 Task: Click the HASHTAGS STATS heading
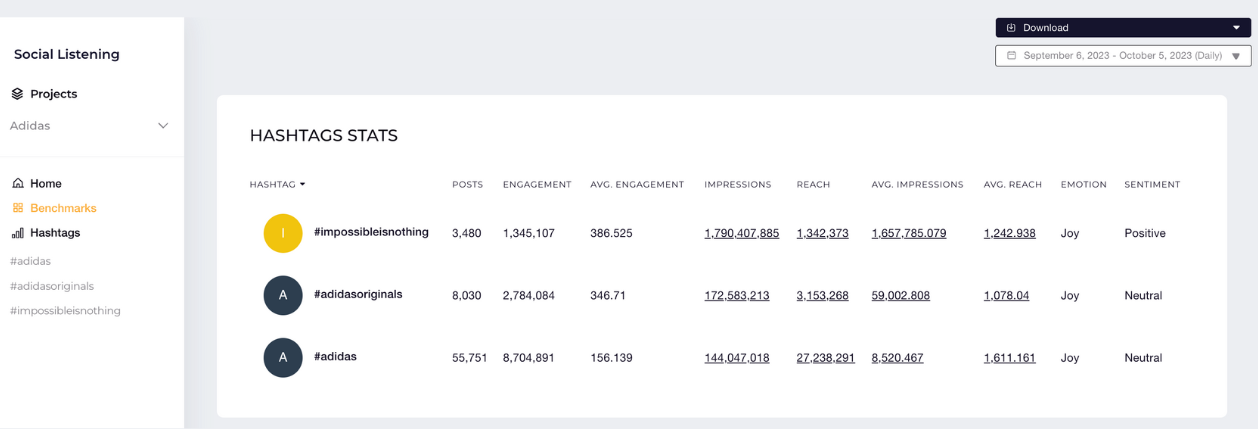coord(324,136)
